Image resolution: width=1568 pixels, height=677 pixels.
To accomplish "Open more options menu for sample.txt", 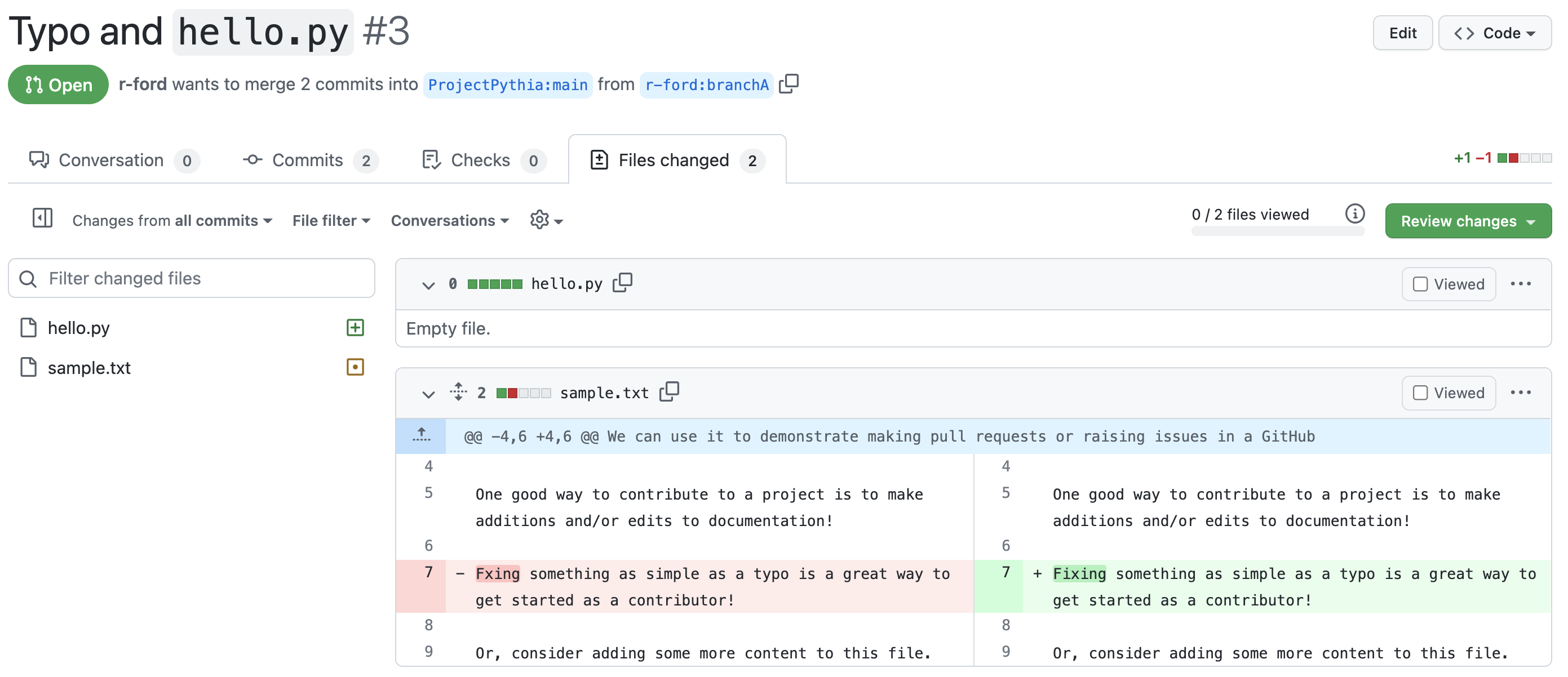I will click(x=1520, y=393).
